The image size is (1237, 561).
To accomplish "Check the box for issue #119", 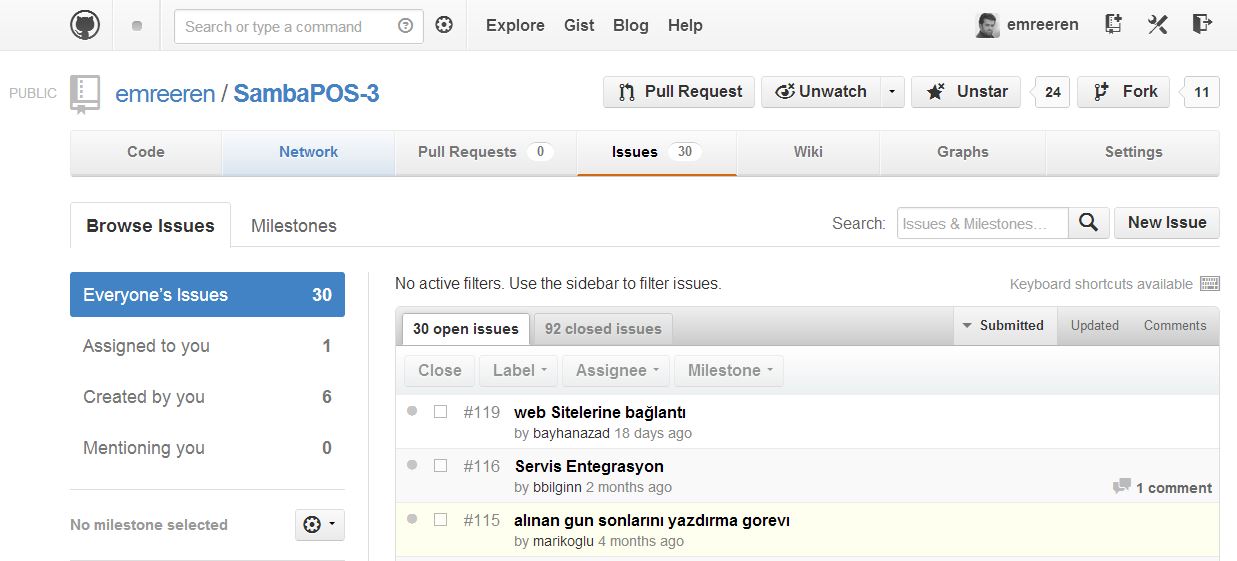I will coord(440,412).
